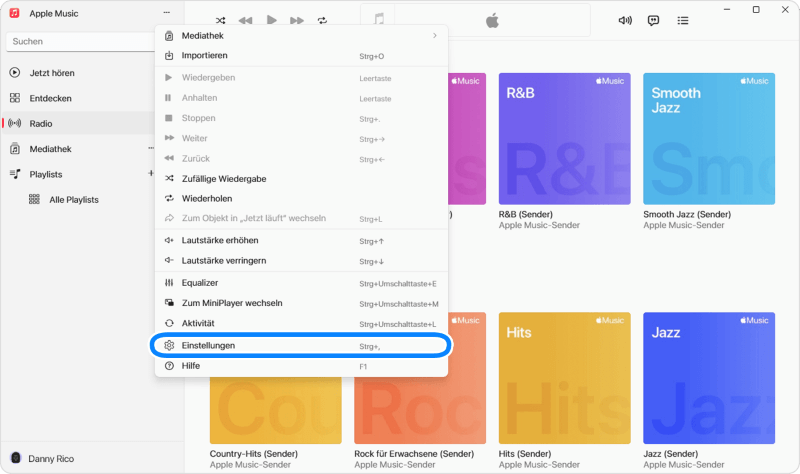Screen dimensions: 800x474
Task: Click the volume speaker icon
Action: click(625, 20)
